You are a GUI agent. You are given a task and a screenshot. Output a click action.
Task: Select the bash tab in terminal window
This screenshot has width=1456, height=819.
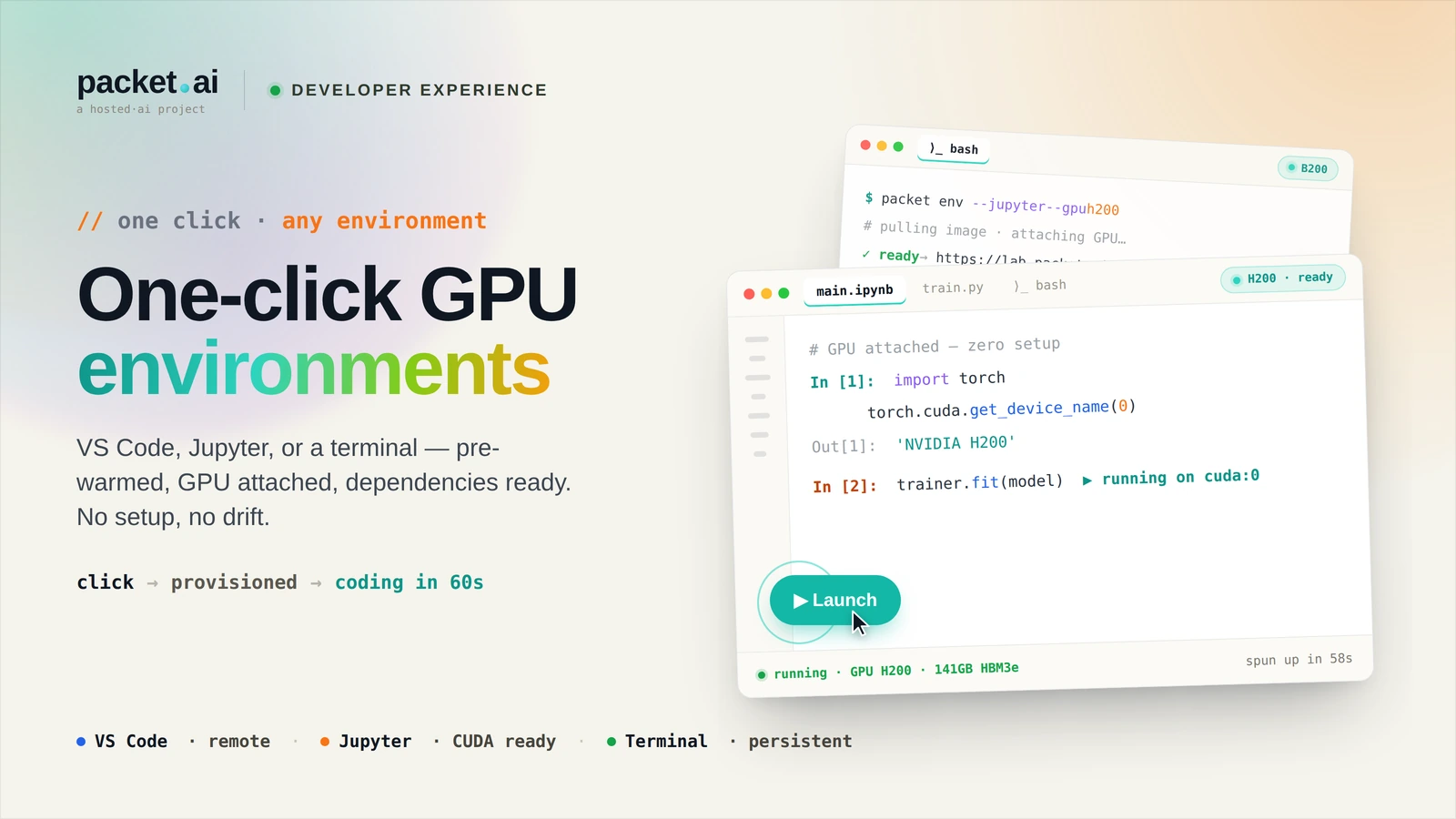[954, 148]
